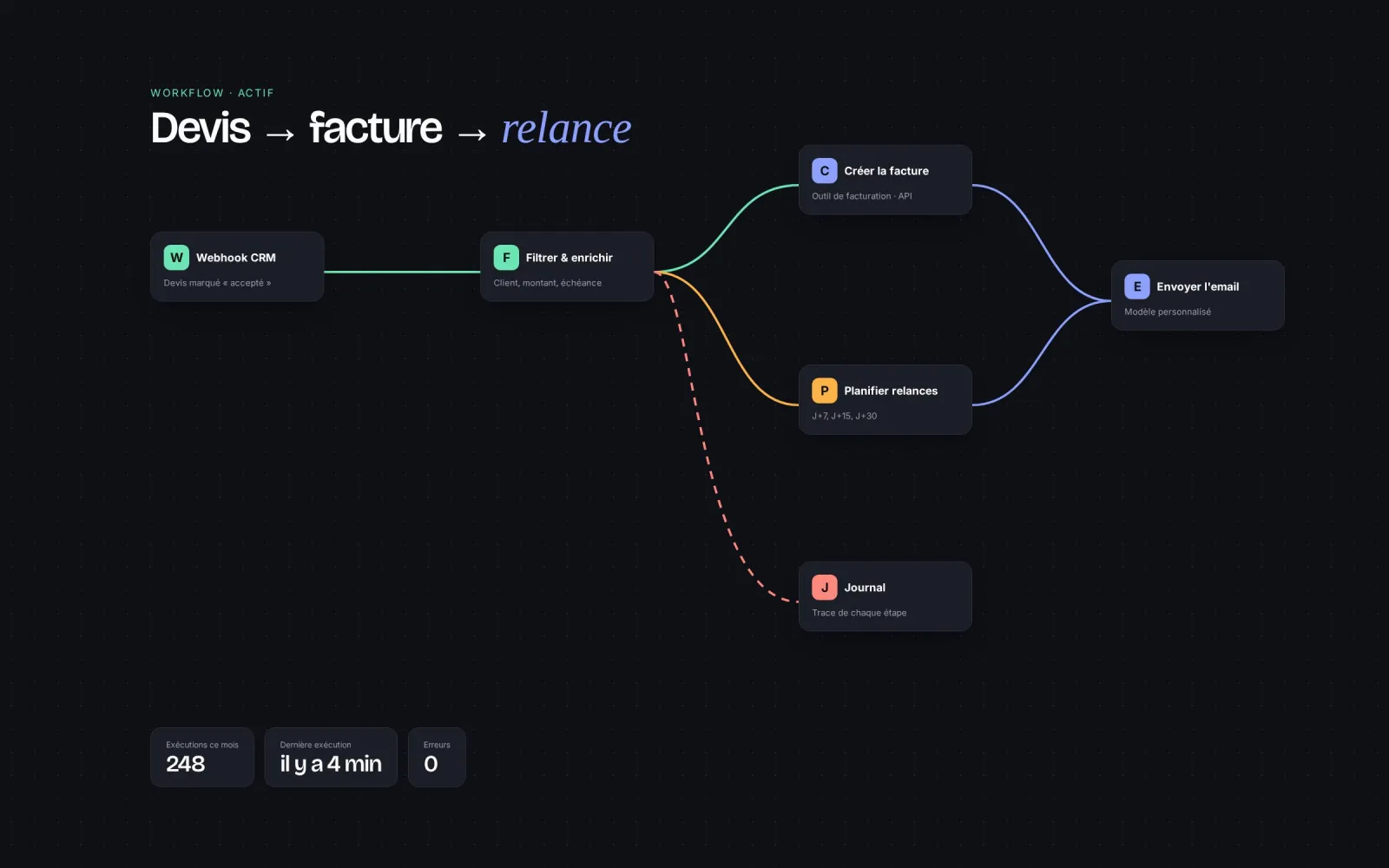Screen dimensions: 1389x868
Task: Click the orange P icon on Planifier relances
Action: (x=825, y=391)
